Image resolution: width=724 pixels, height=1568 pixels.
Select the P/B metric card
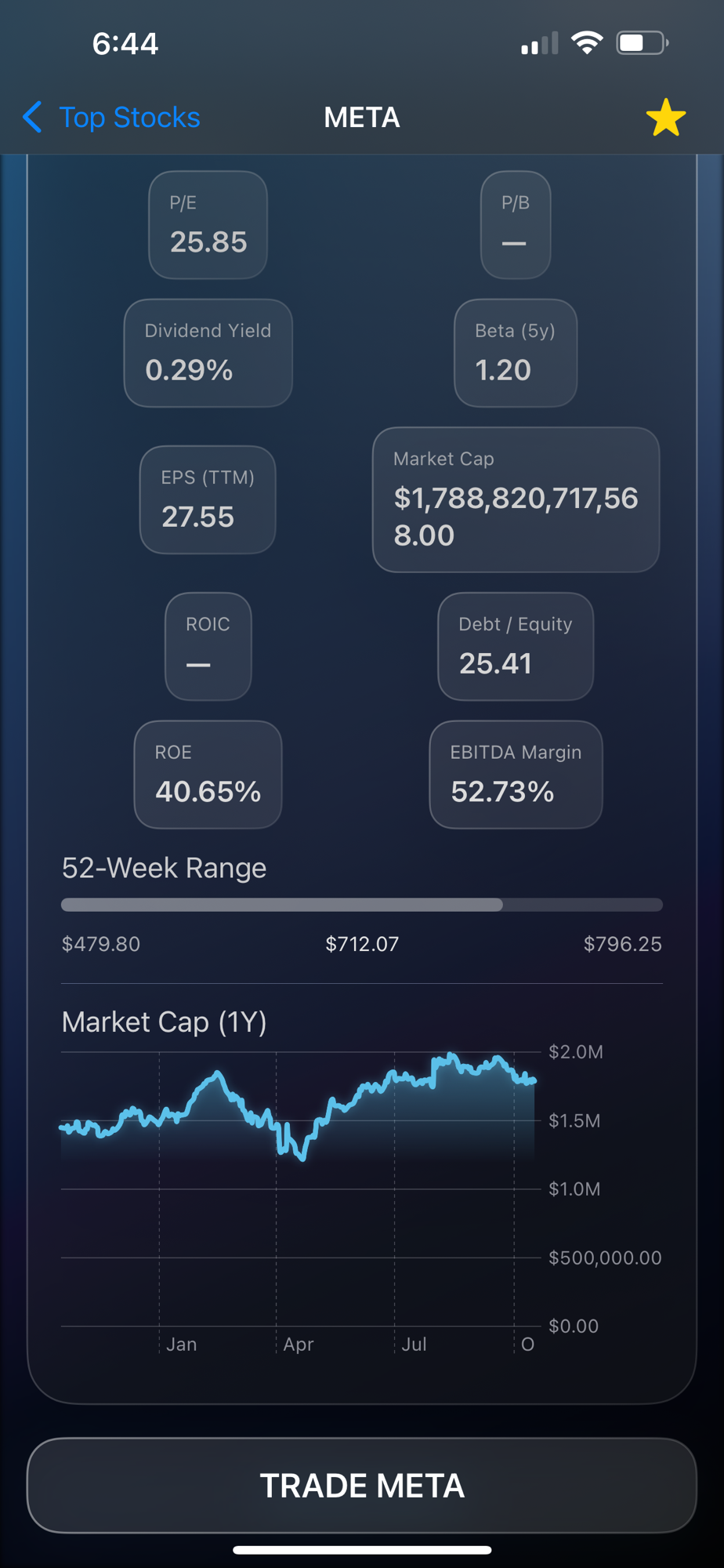click(x=515, y=225)
